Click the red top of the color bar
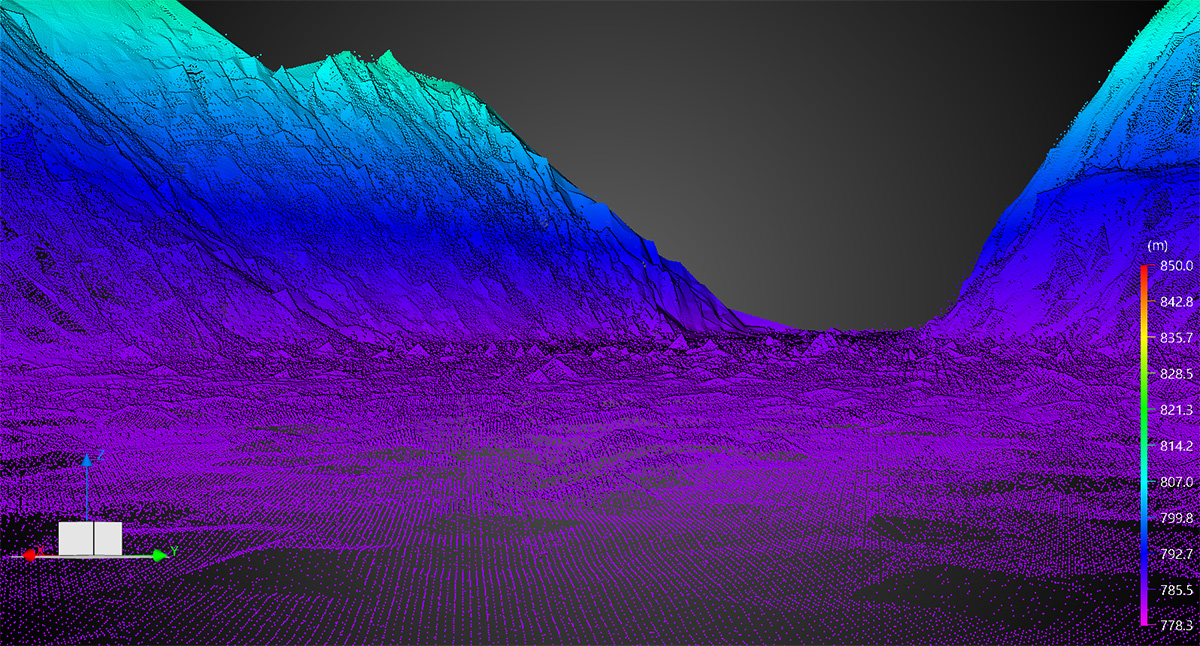The height and width of the screenshot is (646, 1200). point(1144,270)
